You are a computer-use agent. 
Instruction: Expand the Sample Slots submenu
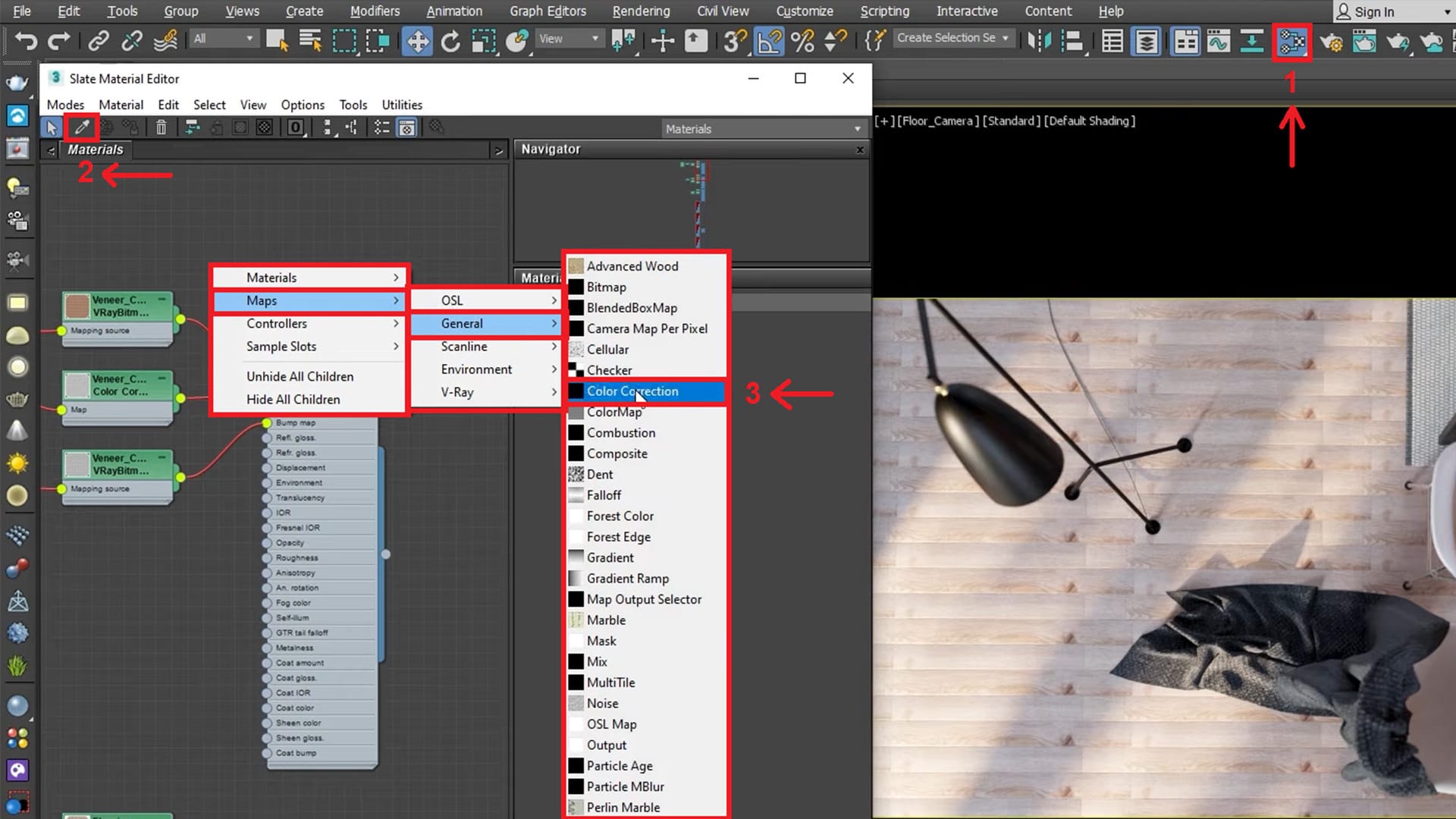click(x=309, y=347)
